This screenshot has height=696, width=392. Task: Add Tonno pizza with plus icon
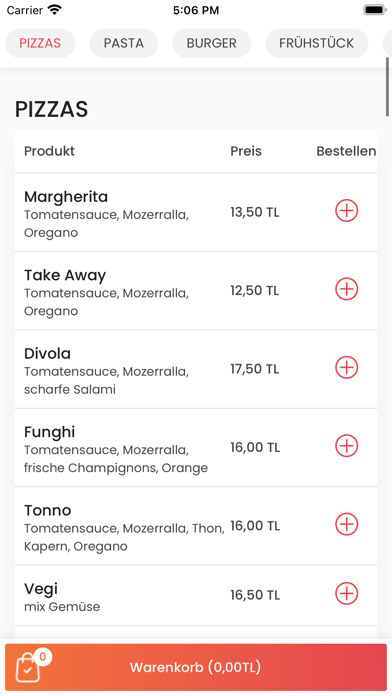(346, 524)
